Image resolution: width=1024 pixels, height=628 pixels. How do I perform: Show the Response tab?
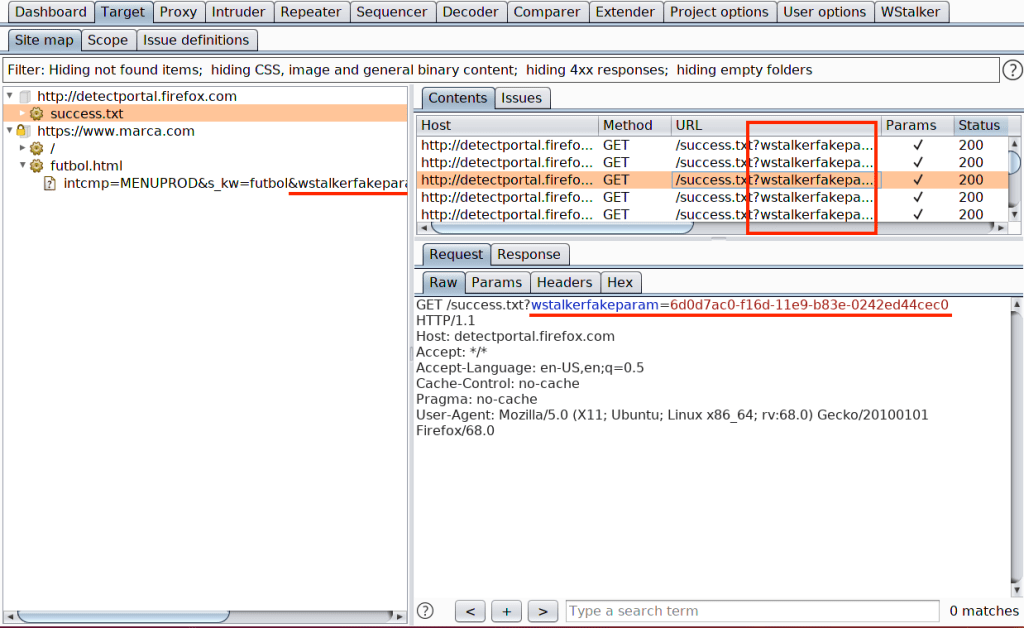tap(529, 254)
